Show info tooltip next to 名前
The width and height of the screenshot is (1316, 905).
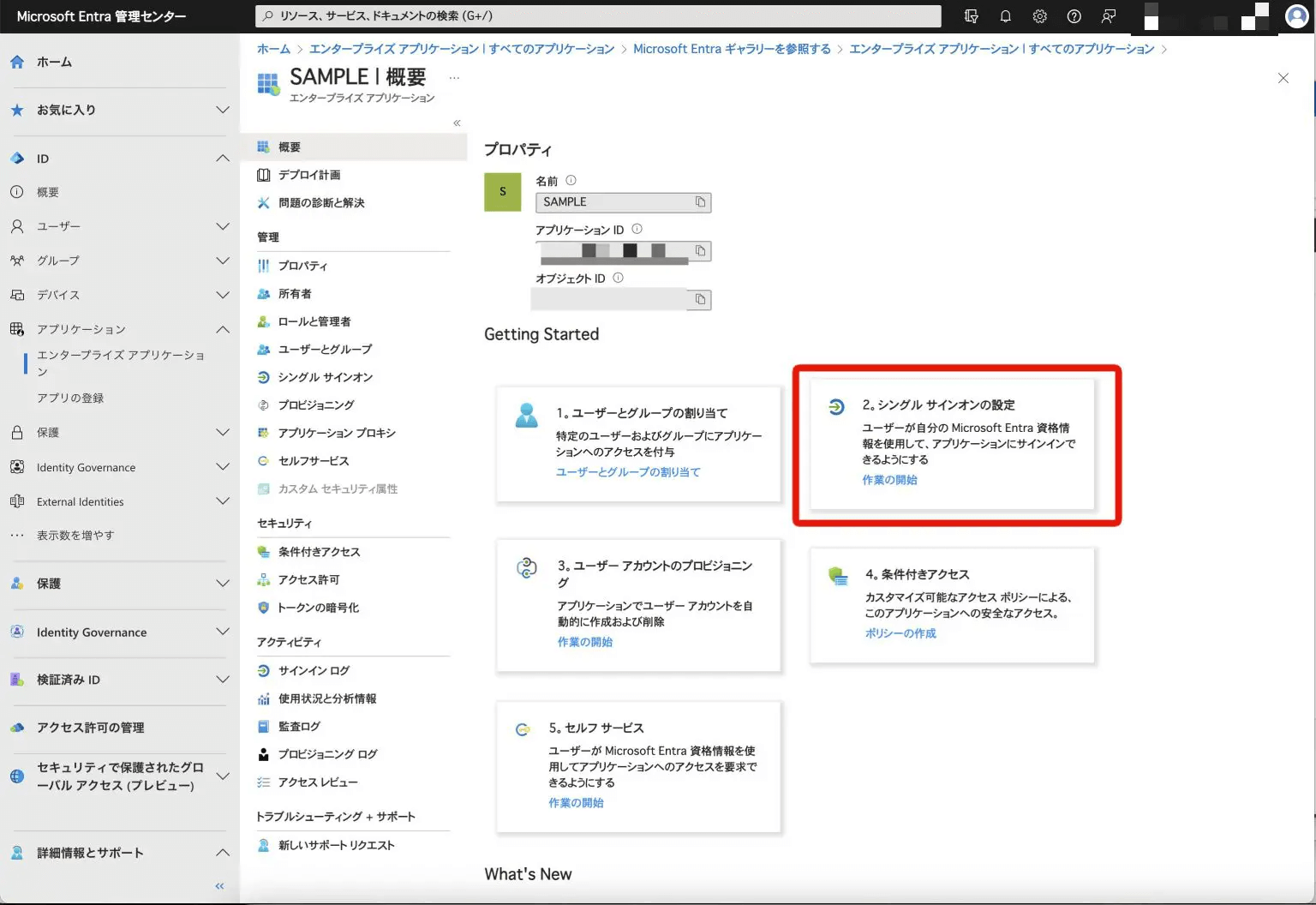pos(571,181)
